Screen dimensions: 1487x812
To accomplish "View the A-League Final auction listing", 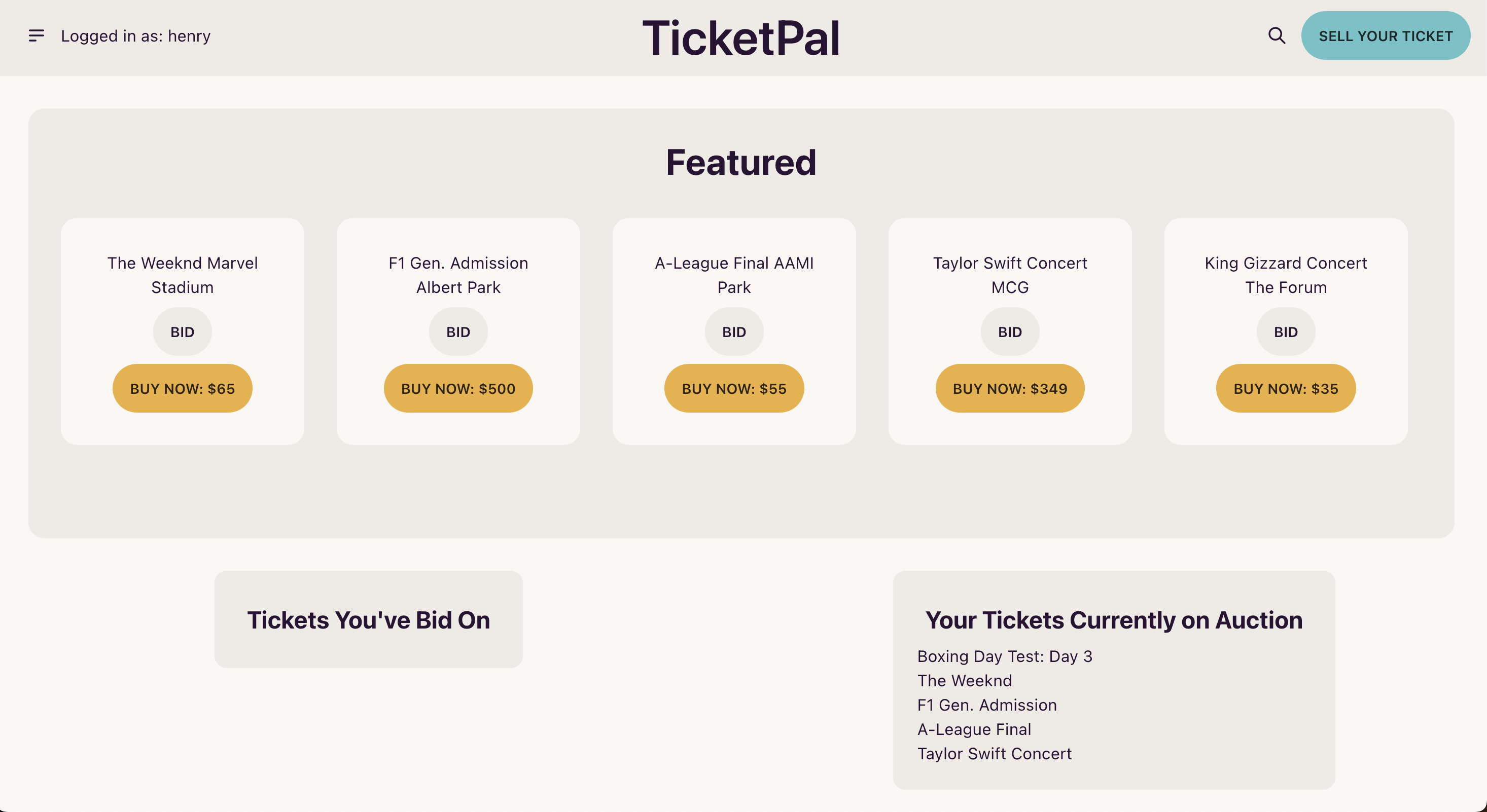I will click(974, 729).
